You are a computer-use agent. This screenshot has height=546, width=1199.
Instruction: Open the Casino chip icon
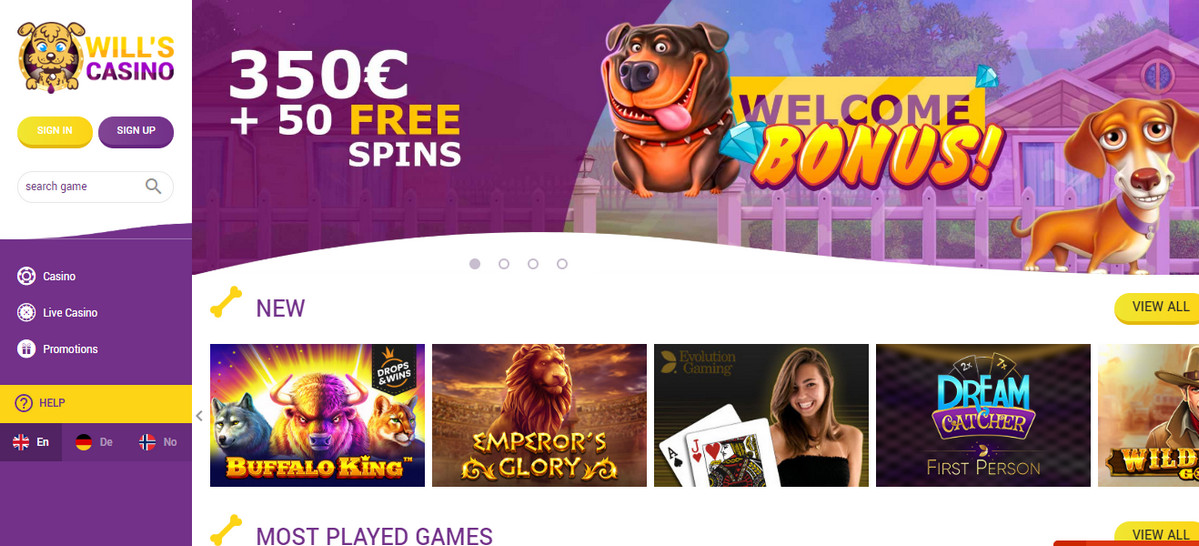[27, 276]
